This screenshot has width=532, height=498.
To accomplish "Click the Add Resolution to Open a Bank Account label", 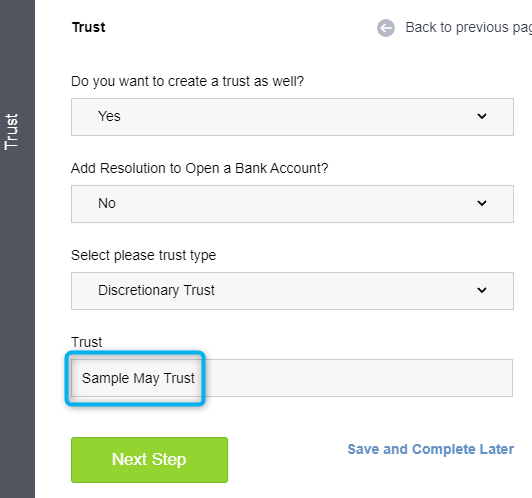I will pos(200,168).
